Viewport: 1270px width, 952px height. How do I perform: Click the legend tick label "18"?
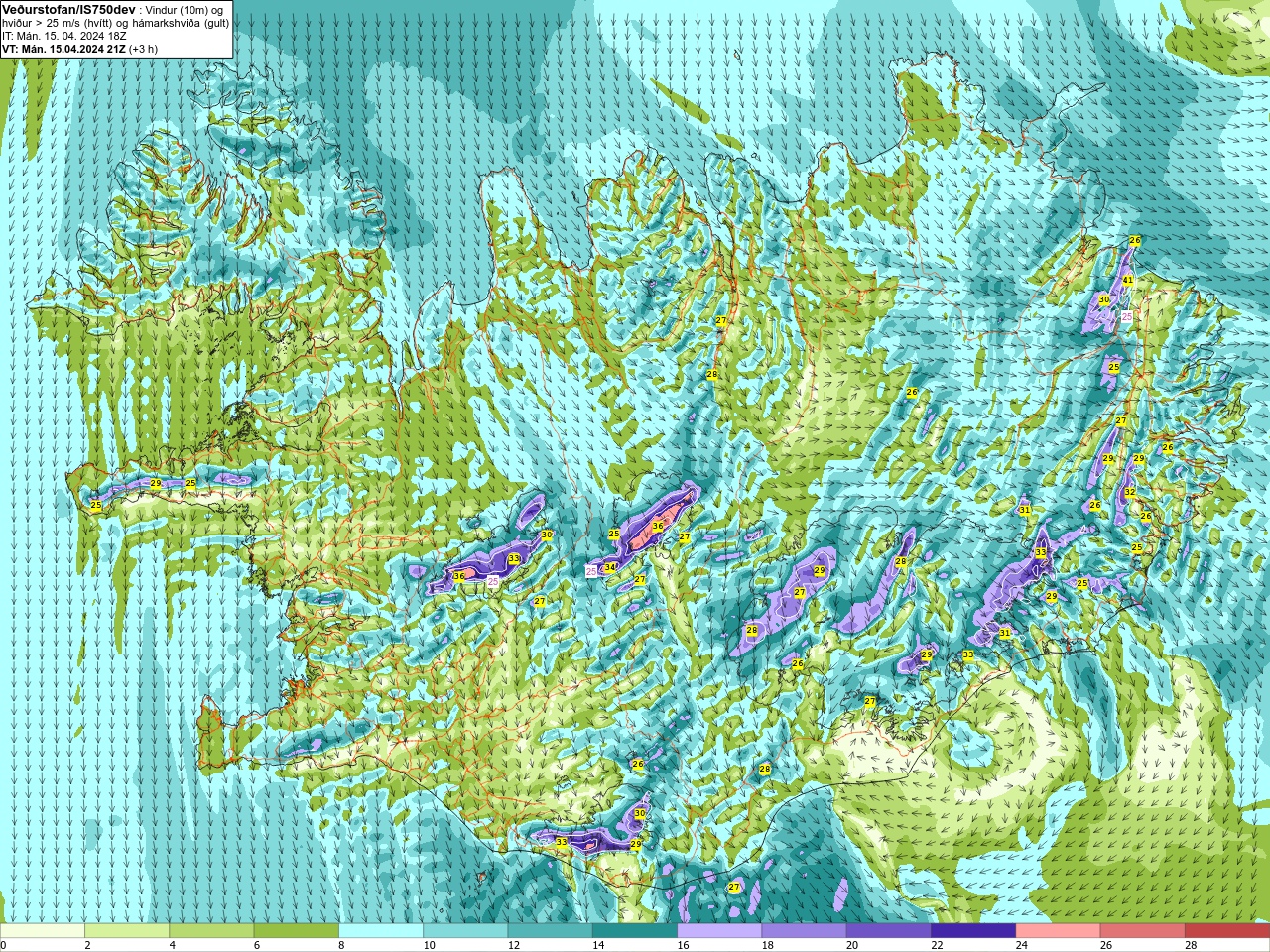pos(768,945)
